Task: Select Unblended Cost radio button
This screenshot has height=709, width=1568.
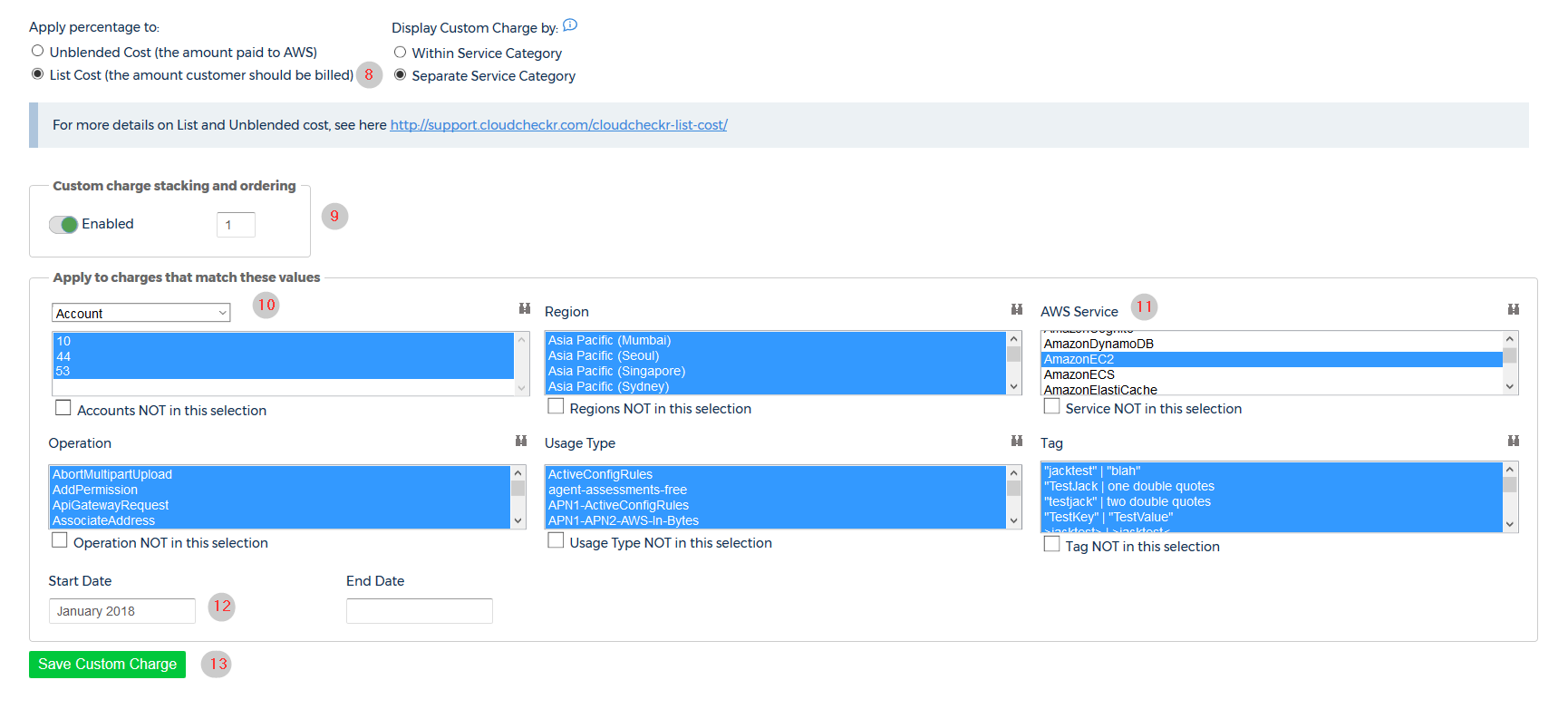Action: coord(37,51)
